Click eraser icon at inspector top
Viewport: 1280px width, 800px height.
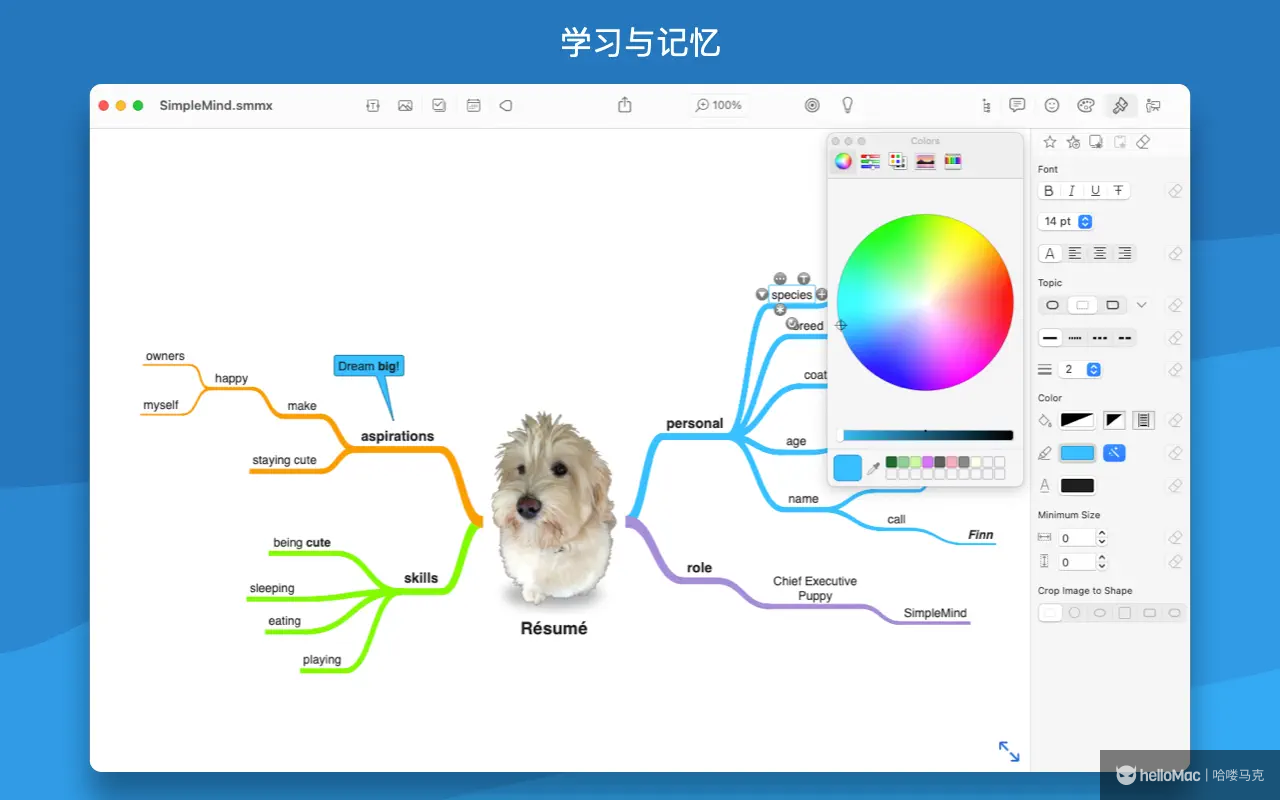coord(1144,142)
